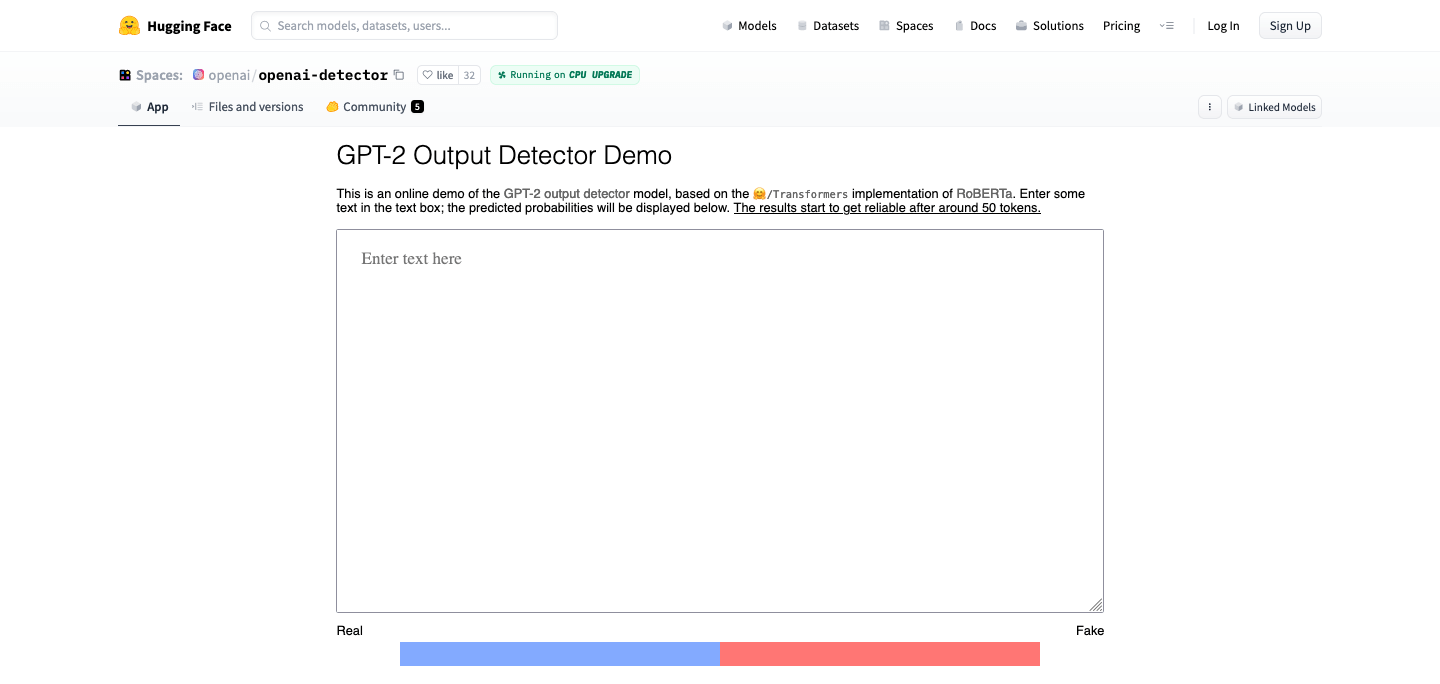This screenshot has width=1440, height=684.
Task: Click the Fake label
Action: point(1090,631)
